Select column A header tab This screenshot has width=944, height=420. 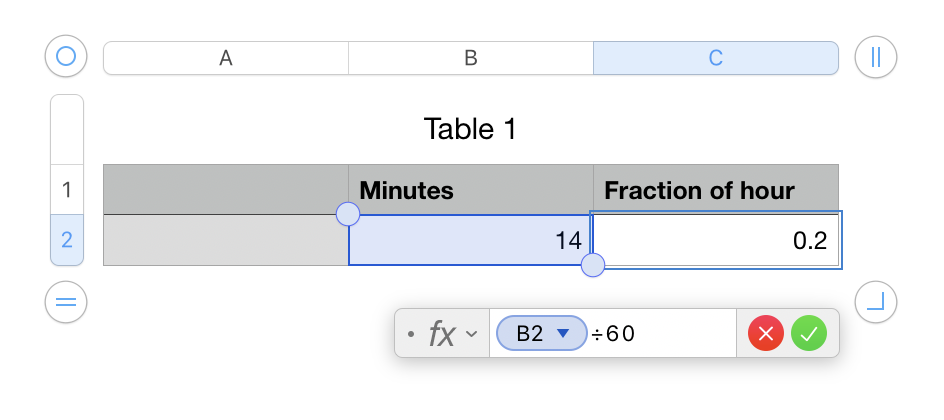point(226,58)
